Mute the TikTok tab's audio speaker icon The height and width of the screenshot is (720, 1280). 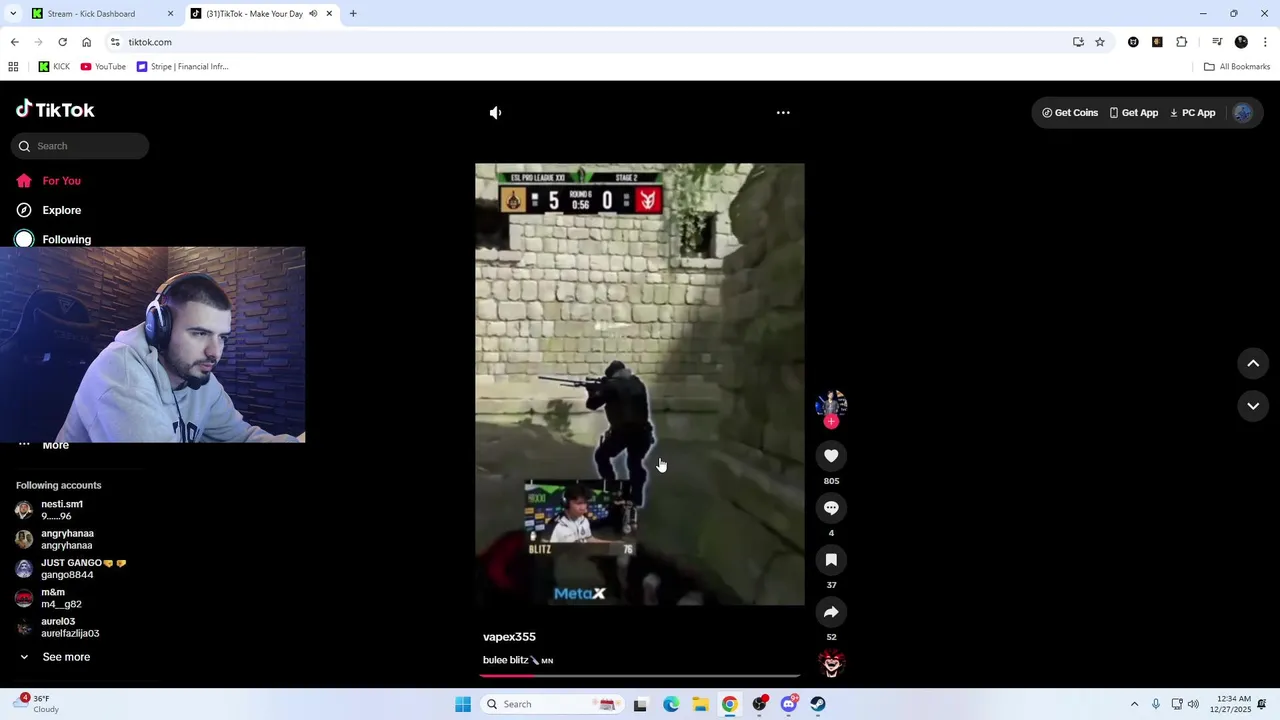pos(313,14)
